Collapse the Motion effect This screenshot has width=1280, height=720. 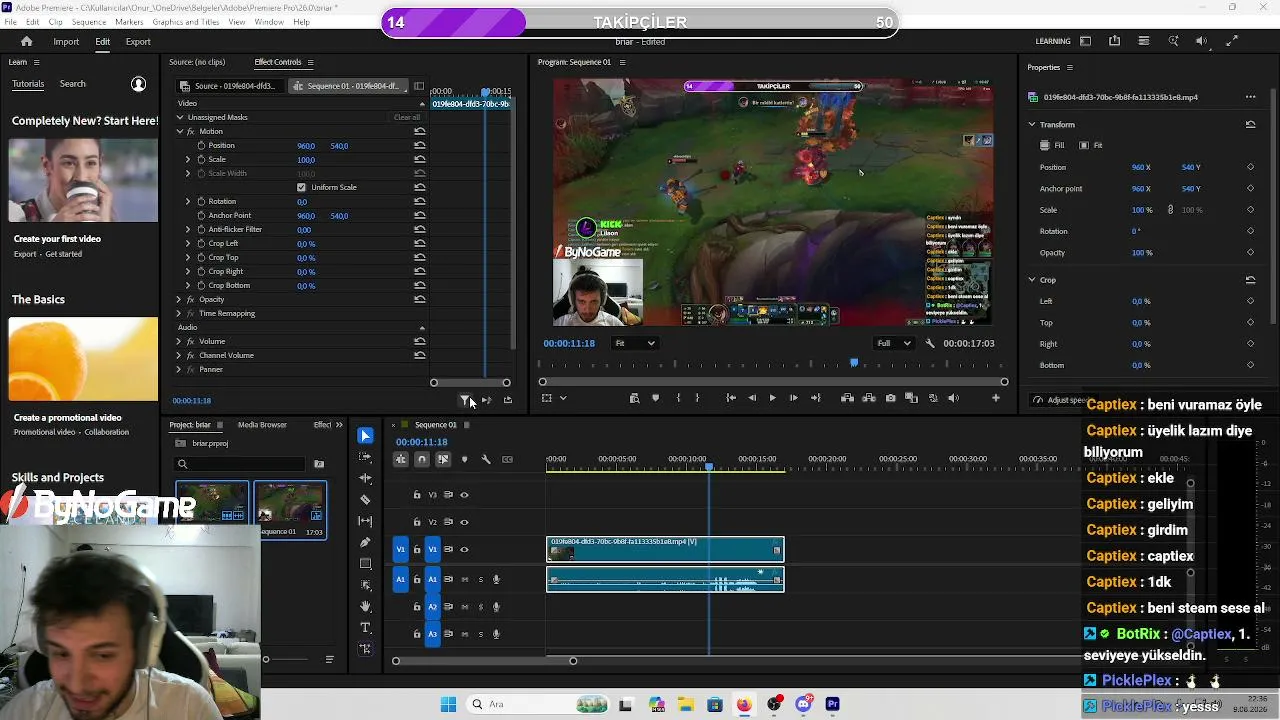179,132
